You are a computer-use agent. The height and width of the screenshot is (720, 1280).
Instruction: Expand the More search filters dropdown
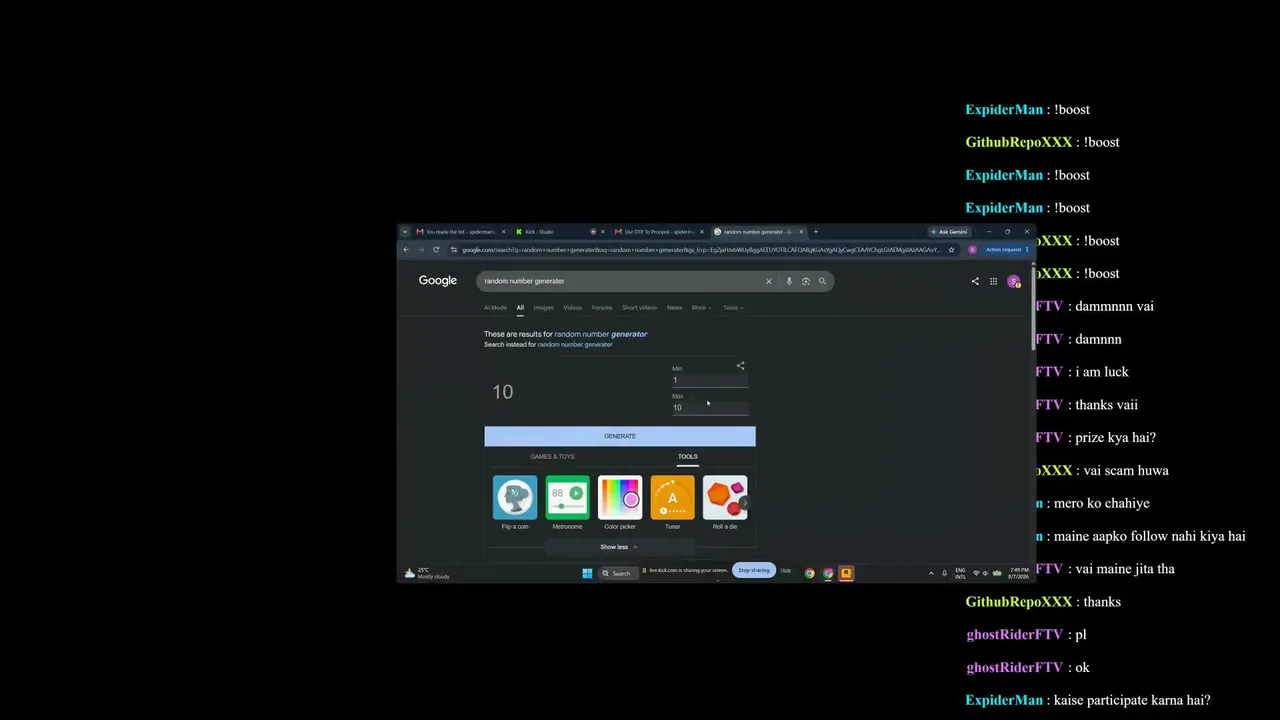click(x=702, y=308)
